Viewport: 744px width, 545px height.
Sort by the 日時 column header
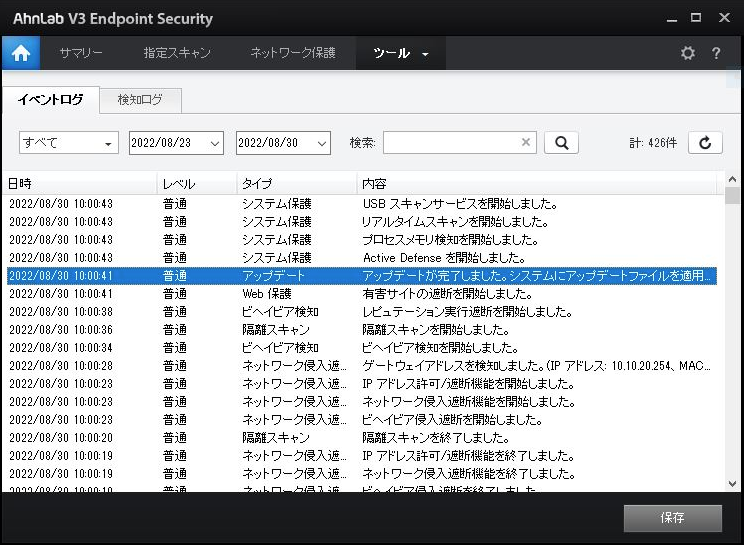point(81,184)
